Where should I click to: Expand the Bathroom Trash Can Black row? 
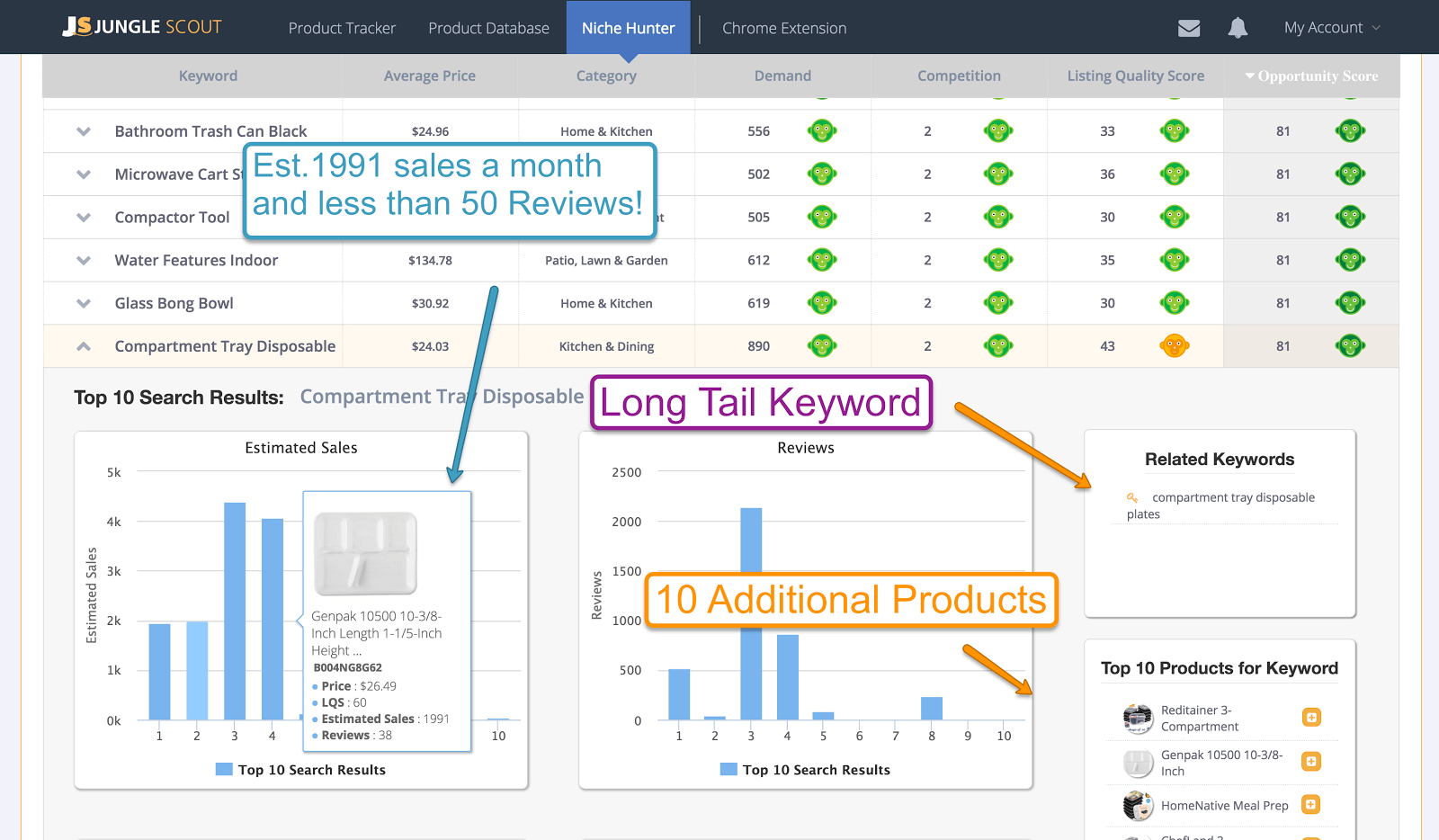[84, 131]
